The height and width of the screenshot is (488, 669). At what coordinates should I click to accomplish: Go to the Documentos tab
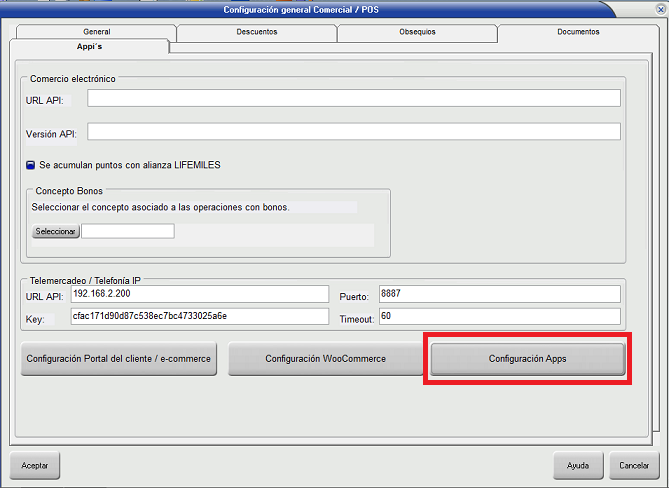(x=578, y=32)
